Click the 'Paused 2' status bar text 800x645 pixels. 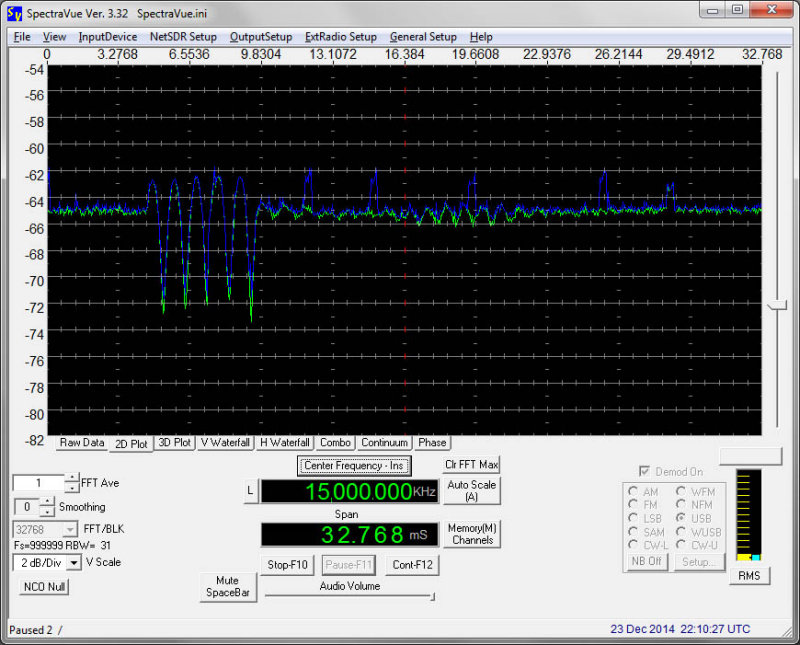(31, 630)
